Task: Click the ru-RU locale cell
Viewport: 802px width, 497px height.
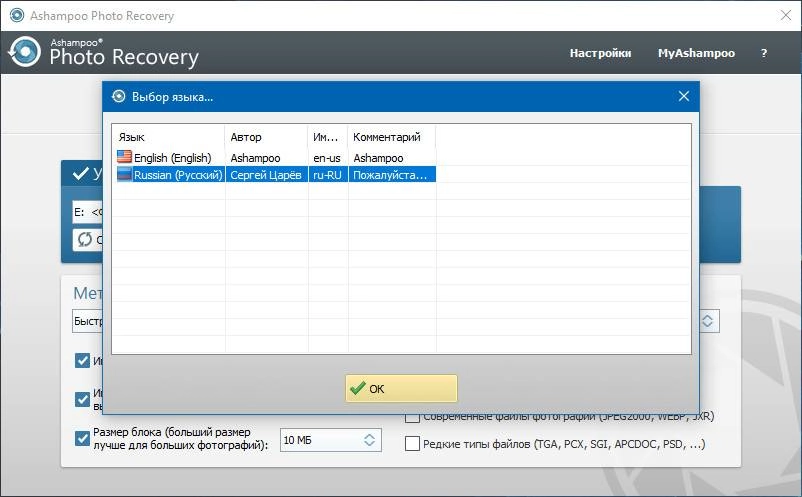Action: [x=327, y=175]
